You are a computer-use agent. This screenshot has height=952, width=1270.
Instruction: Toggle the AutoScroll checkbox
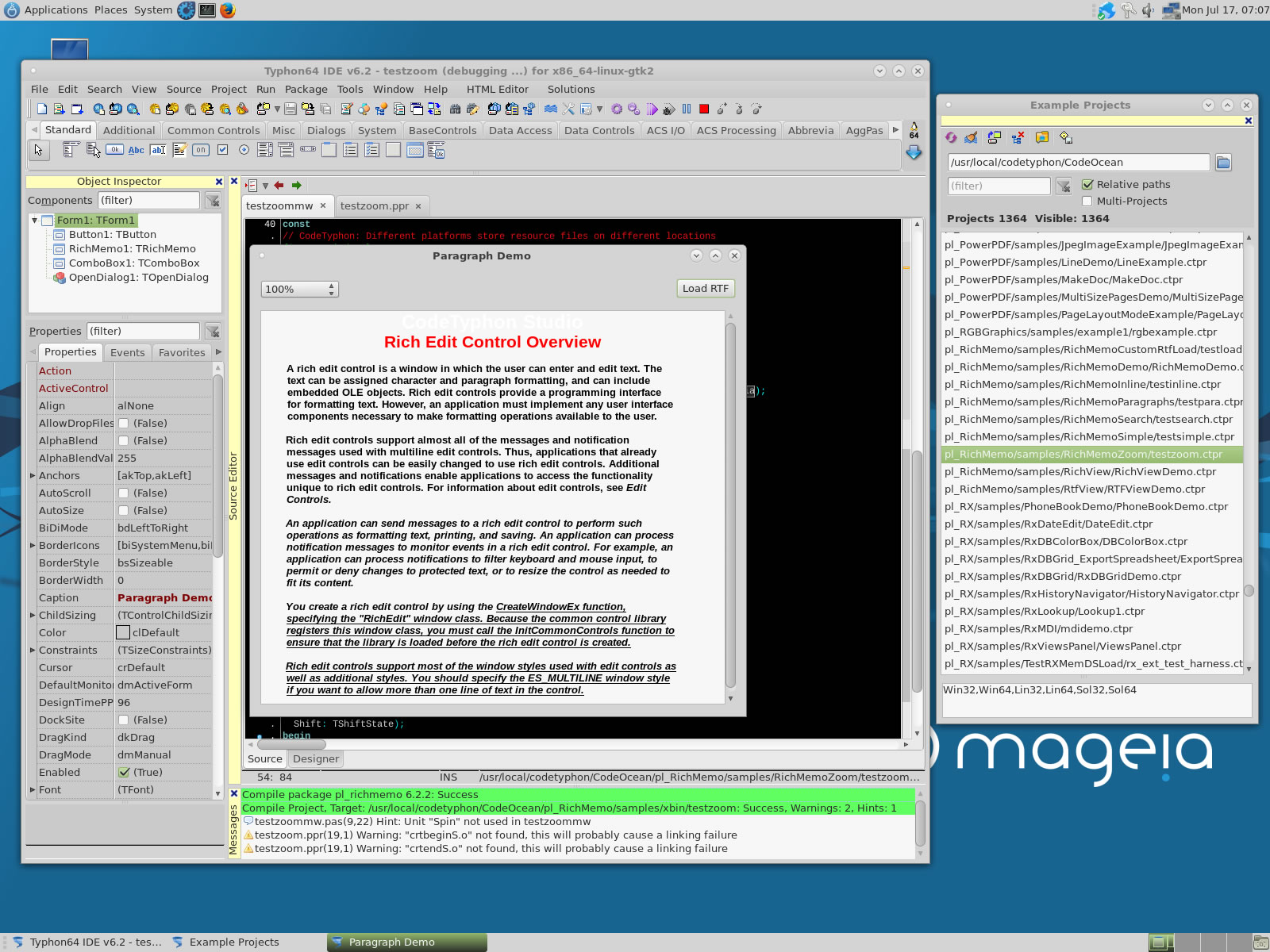[x=124, y=493]
